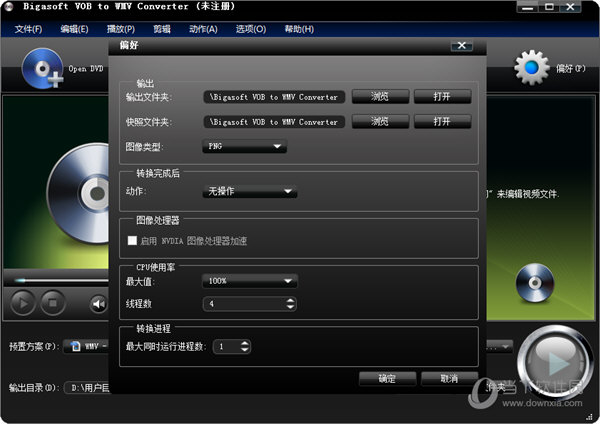Close the 偏好 dialog

click(462, 46)
